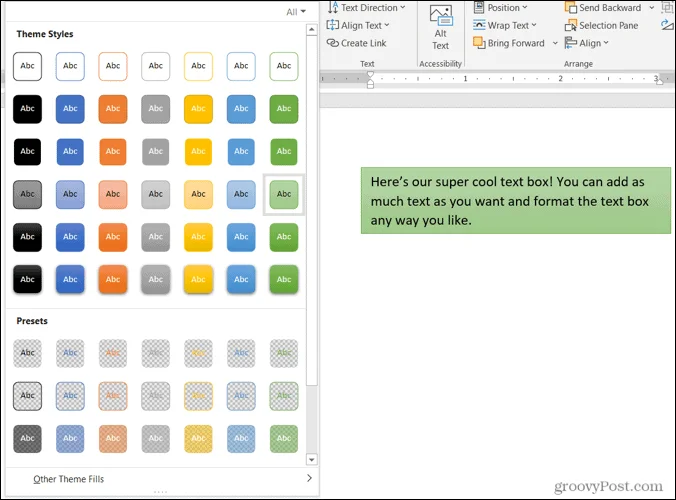
Task: Choose the solid black fill style in second row
Action: click(27, 109)
